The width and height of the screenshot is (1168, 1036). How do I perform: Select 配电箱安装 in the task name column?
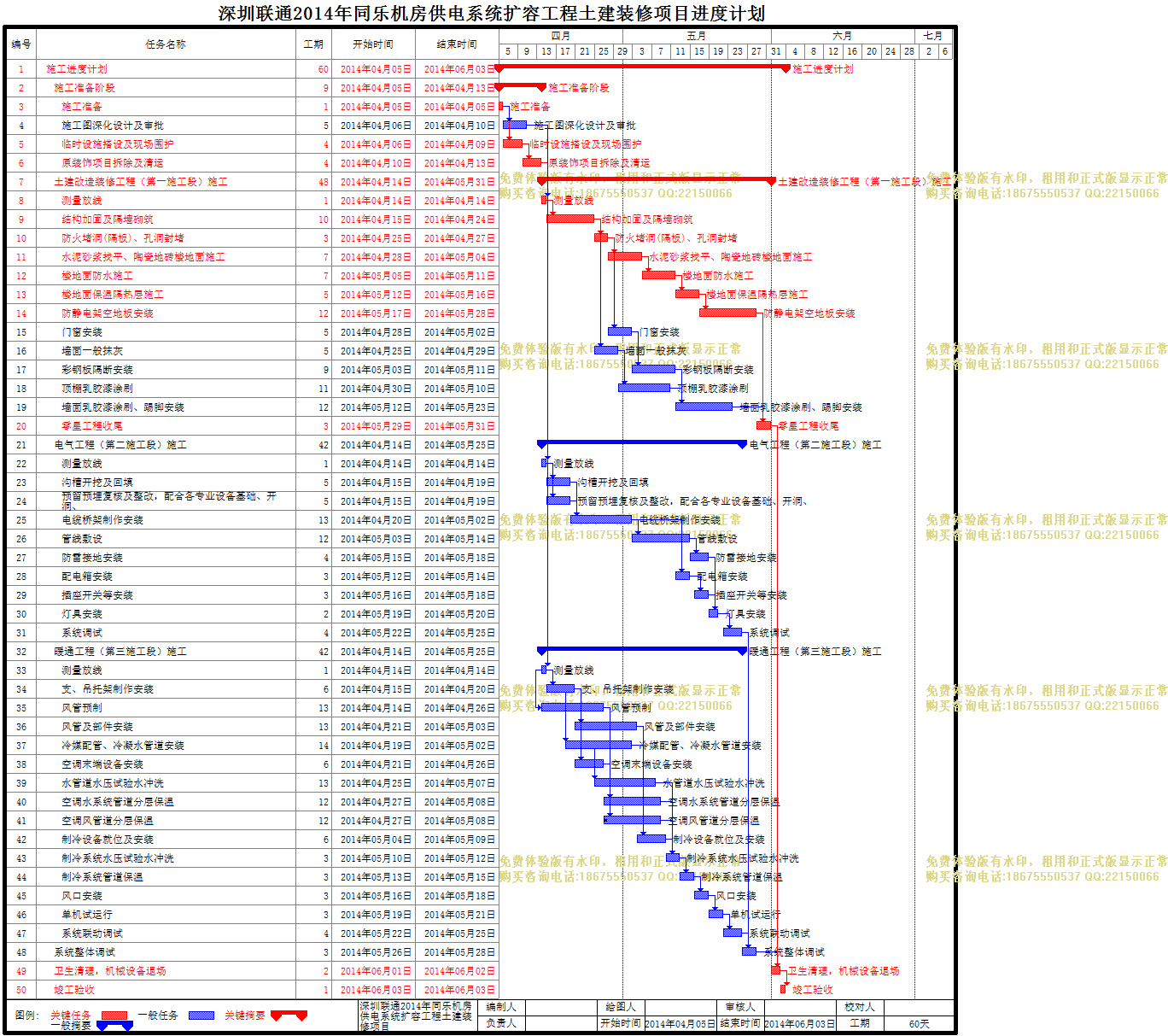tap(87, 577)
